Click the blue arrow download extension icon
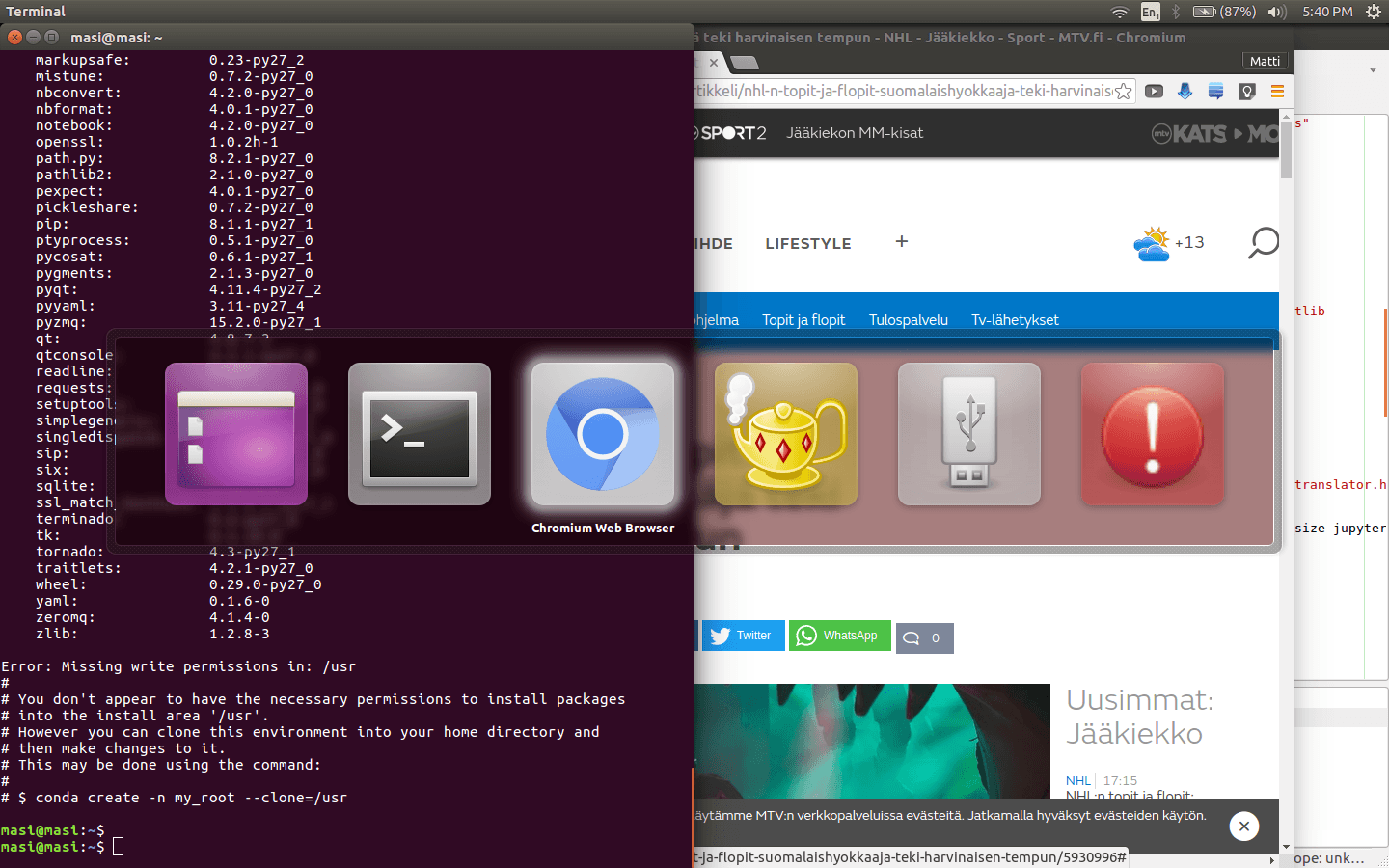The width and height of the screenshot is (1389, 868). 1185,91
